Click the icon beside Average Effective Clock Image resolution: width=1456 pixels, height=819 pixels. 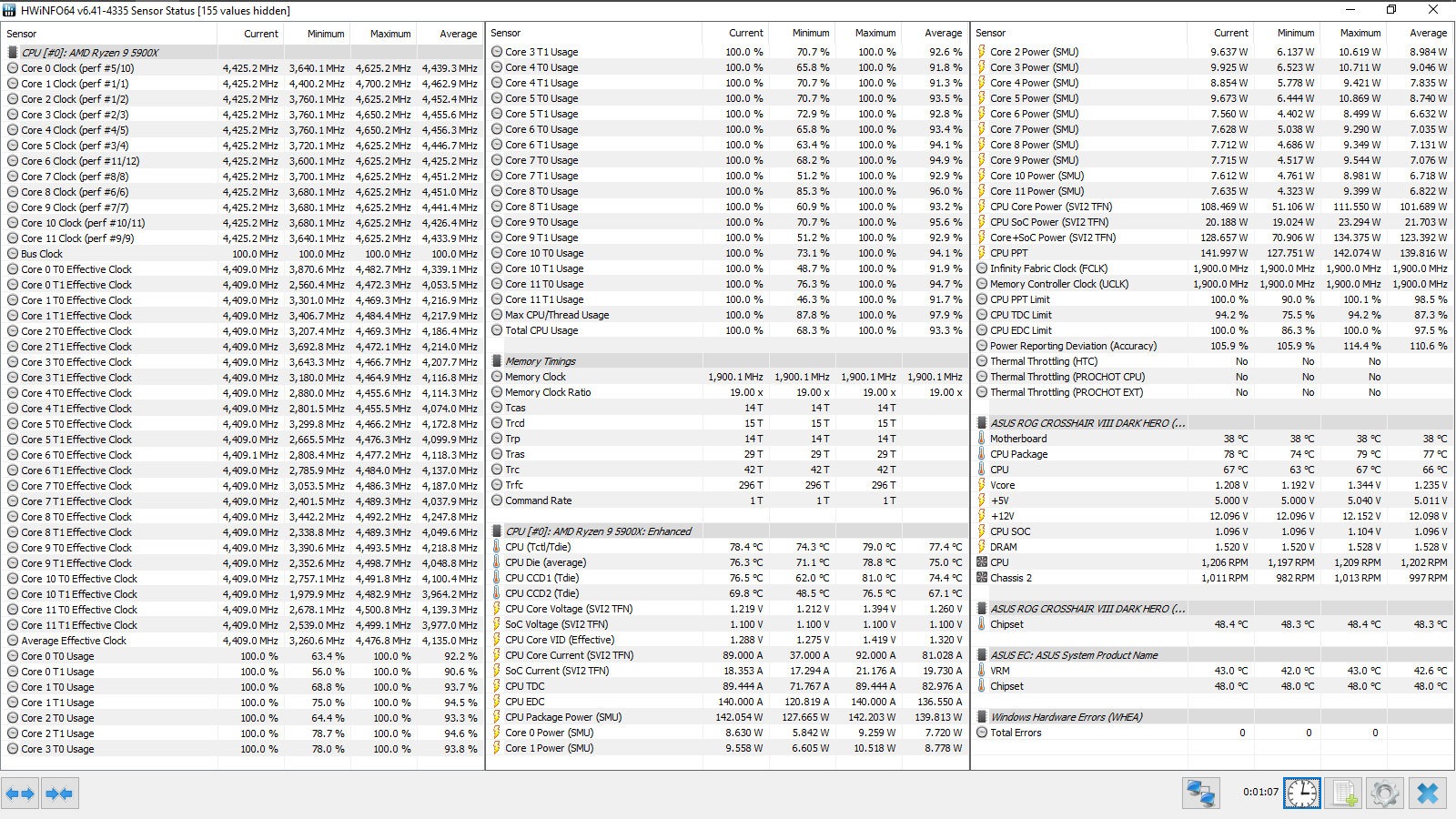pos(13,641)
